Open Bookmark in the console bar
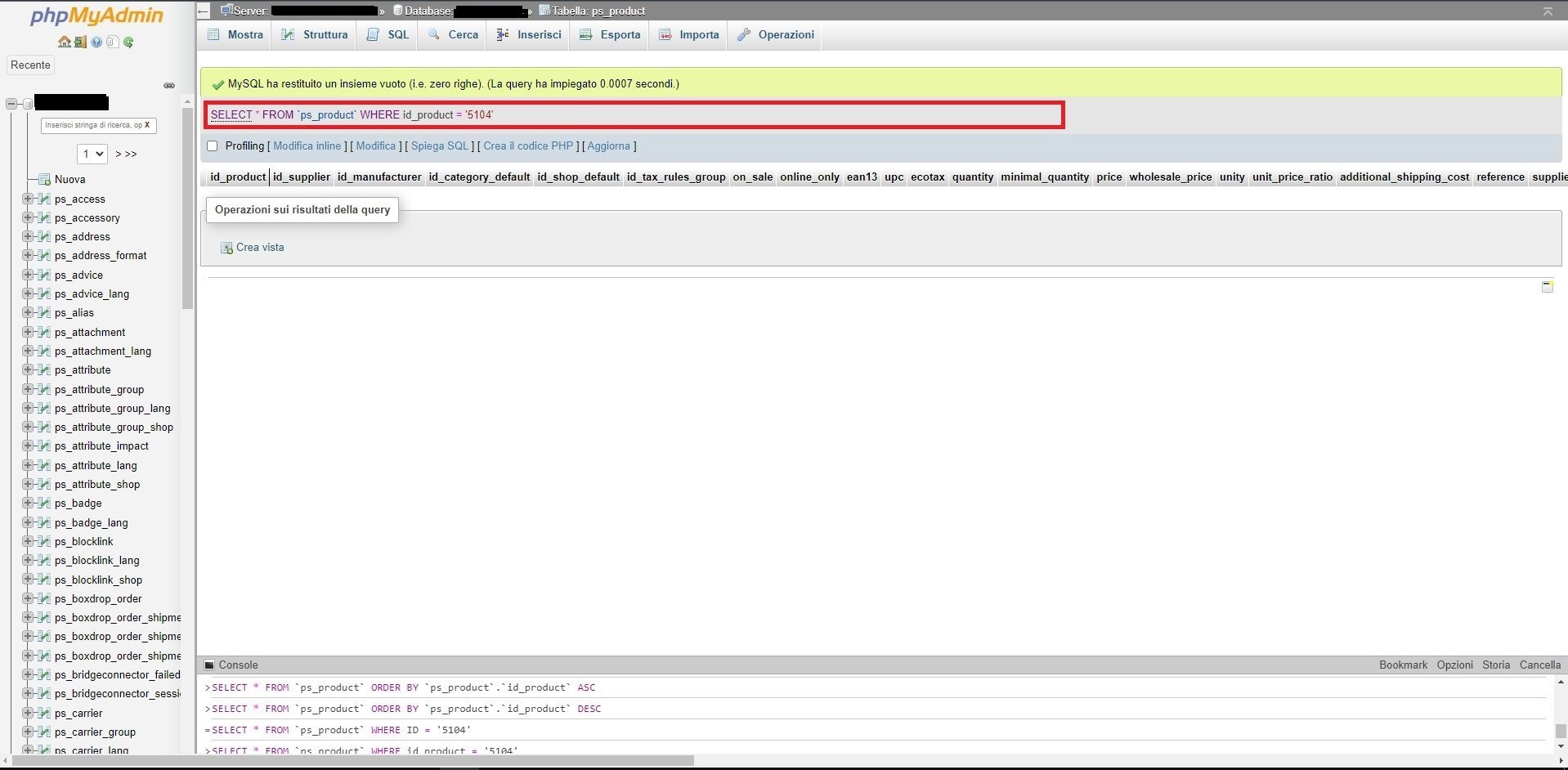The image size is (1568, 770). [x=1403, y=665]
